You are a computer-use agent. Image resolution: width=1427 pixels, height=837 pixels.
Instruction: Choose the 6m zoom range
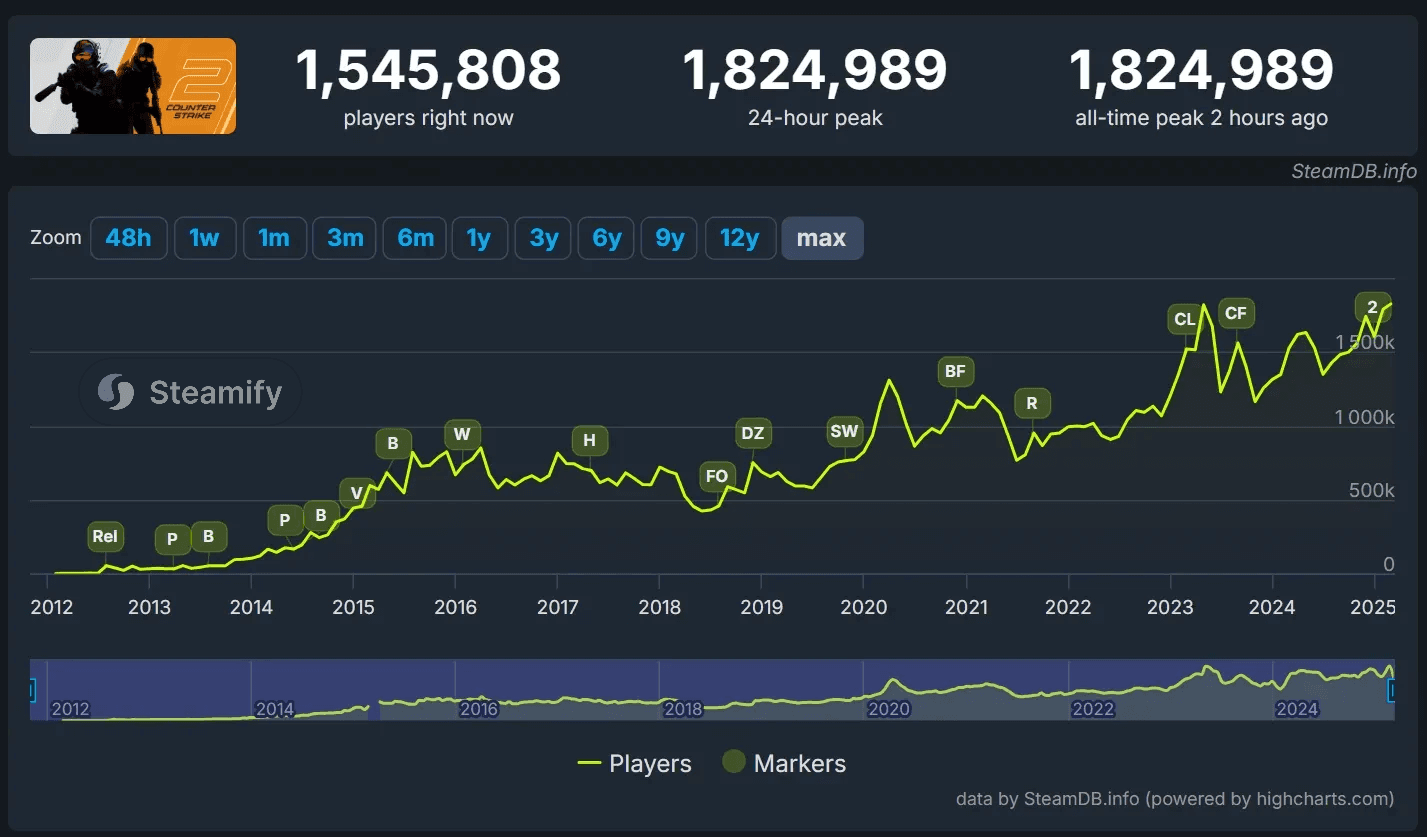pyautogui.click(x=415, y=238)
